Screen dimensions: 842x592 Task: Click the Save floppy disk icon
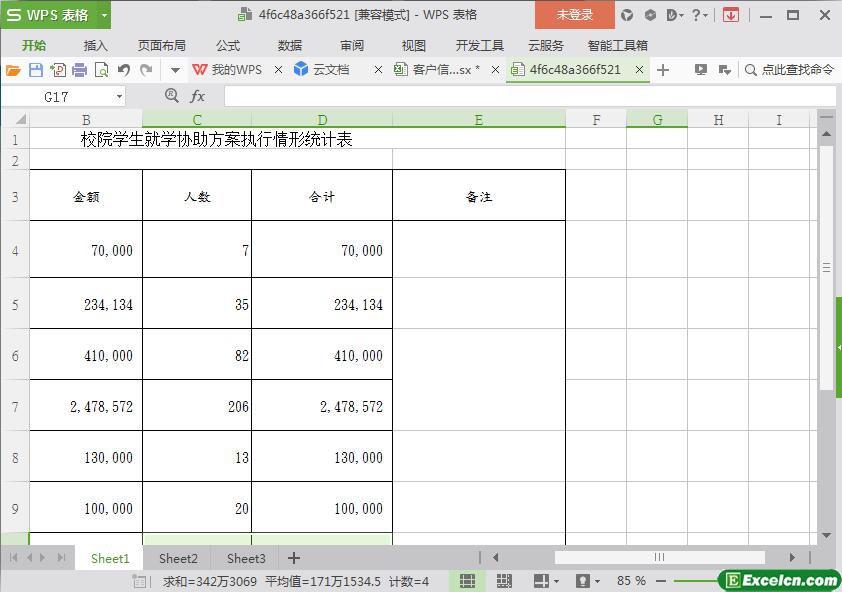coord(35,70)
